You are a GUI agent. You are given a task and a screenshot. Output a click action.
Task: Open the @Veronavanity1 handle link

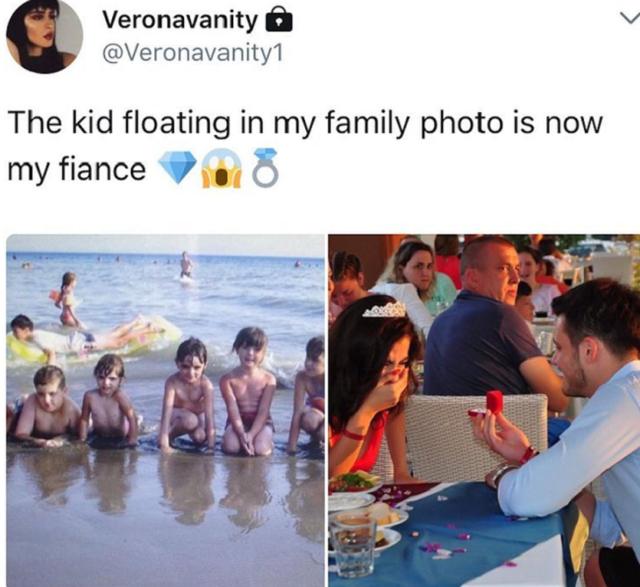tap(193, 52)
